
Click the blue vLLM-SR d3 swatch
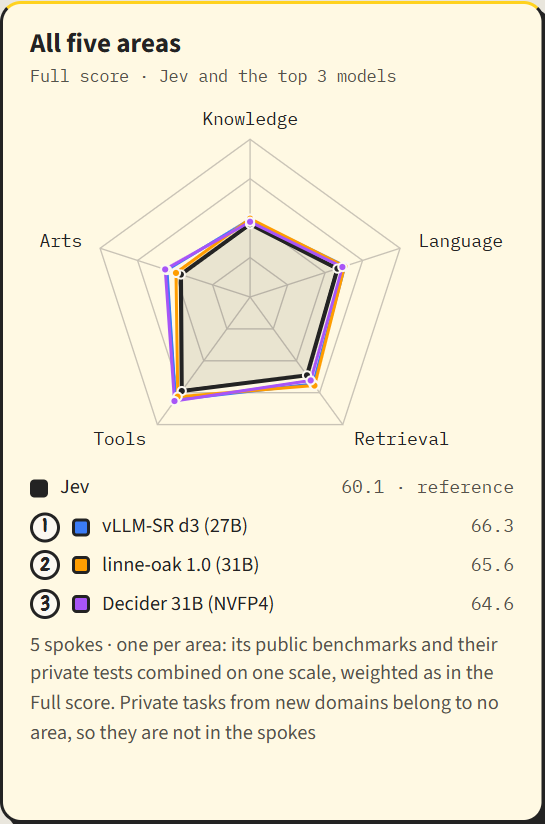(81, 527)
